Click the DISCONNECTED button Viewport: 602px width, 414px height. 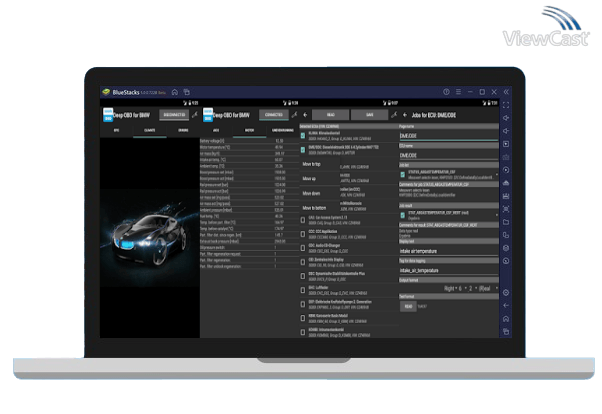point(174,115)
